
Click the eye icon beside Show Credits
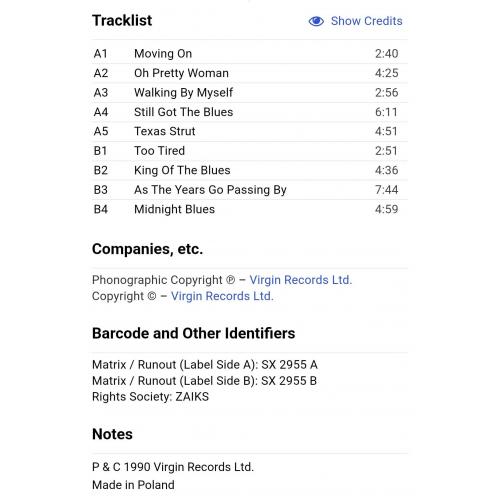point(316,21)
